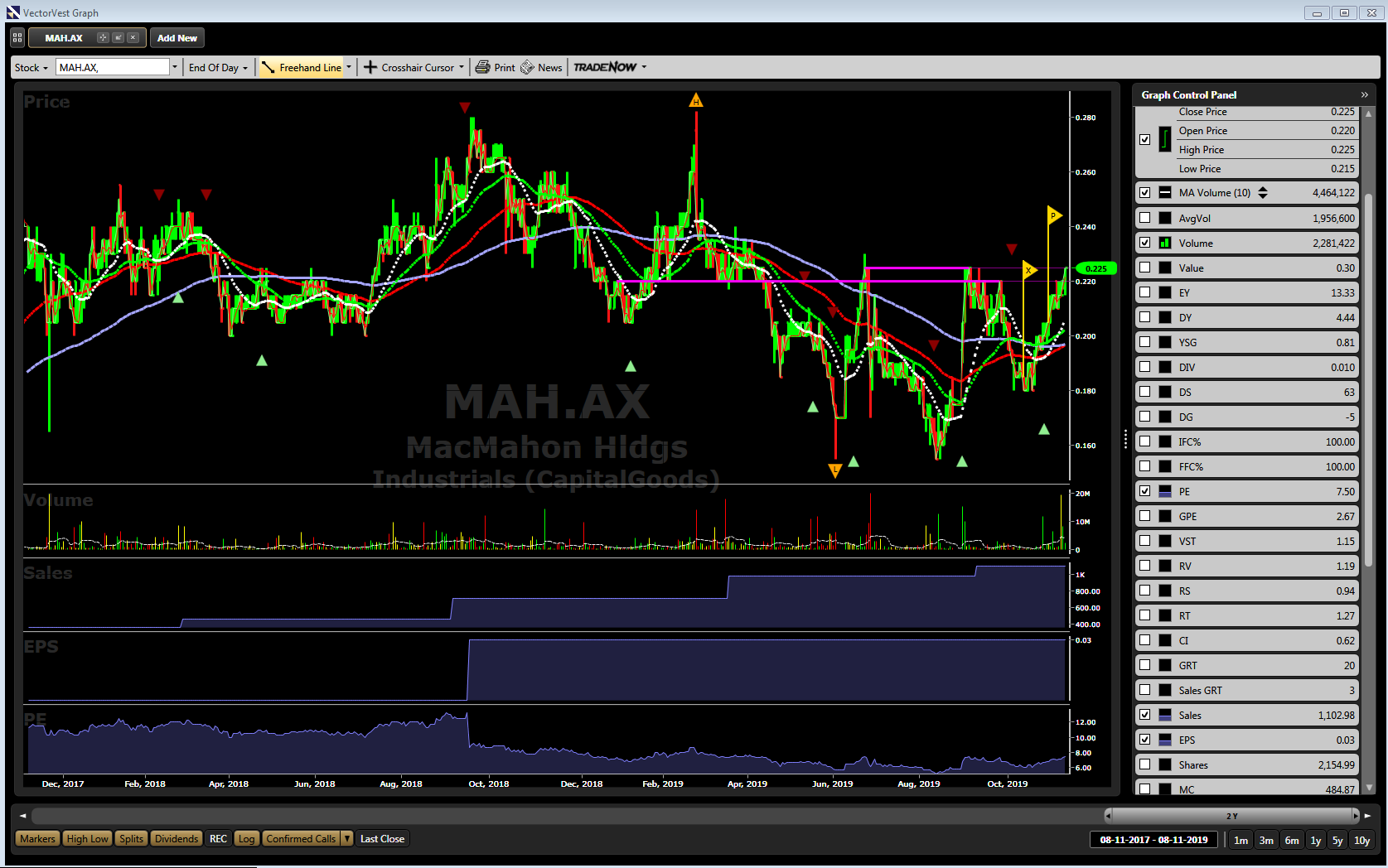This screenshot has width=1388, height=868.
Task: Expand the Crosshair Cursor dropdown arrow
Action: 462,67
